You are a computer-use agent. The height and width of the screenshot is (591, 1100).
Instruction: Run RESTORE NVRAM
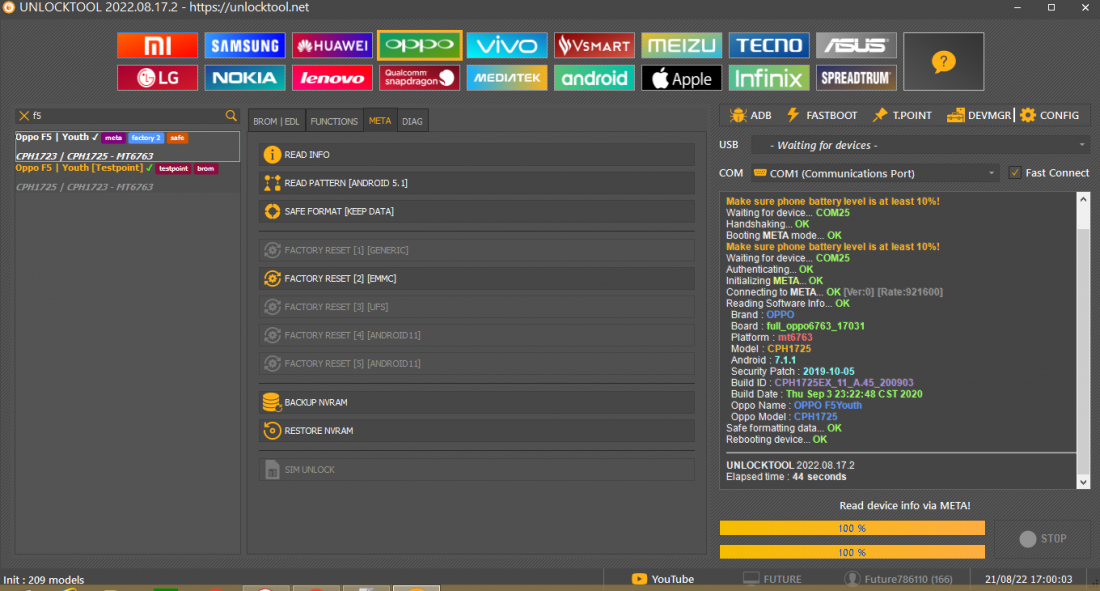click(477, 431)
